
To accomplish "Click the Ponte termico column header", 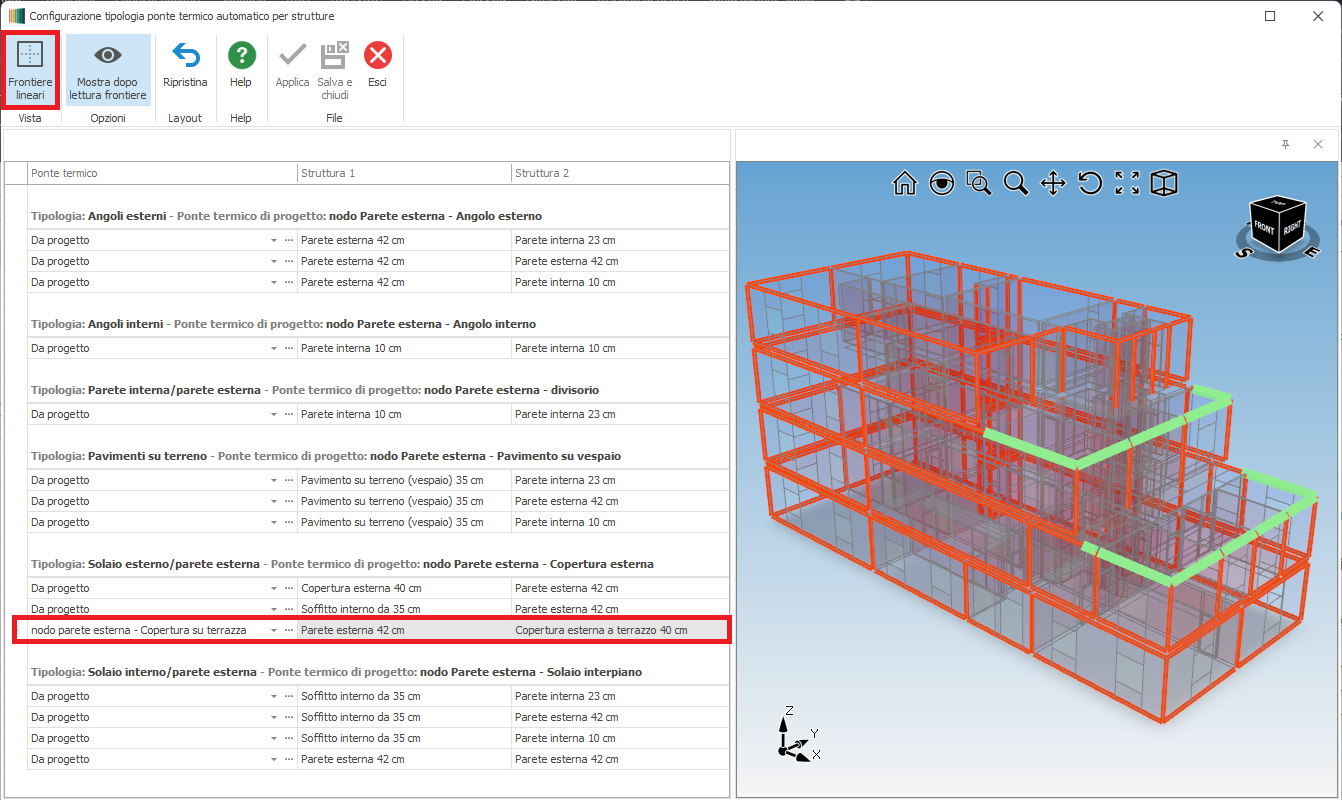I will point(160,173).
